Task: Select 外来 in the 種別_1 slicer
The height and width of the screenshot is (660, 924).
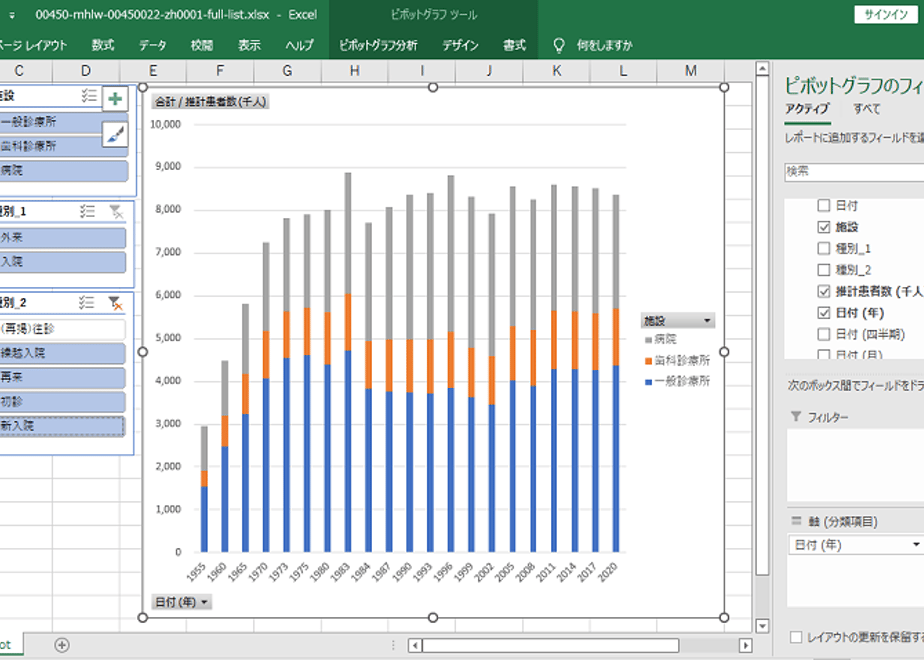Action: 62,237
